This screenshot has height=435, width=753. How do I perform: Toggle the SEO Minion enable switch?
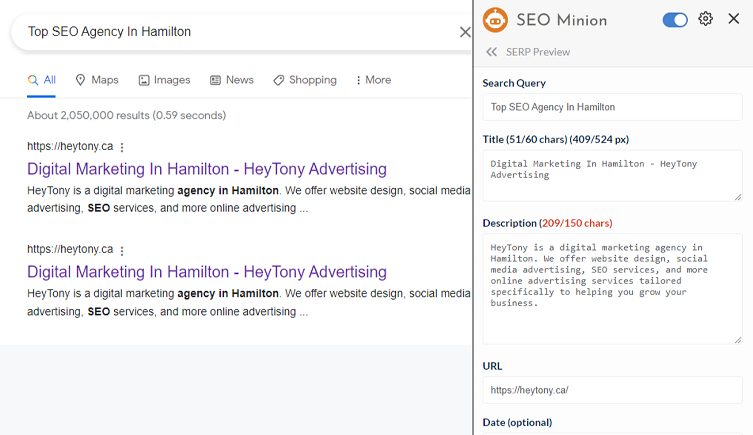coord(675,20)
